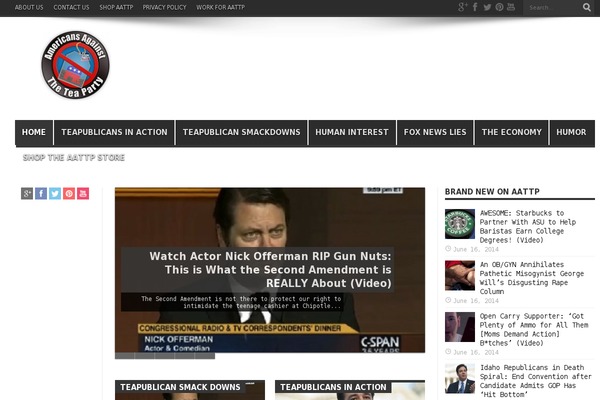Click the Americans Against The Tea Party logo
The image size is (600, 400).
[x=75, y=65]
